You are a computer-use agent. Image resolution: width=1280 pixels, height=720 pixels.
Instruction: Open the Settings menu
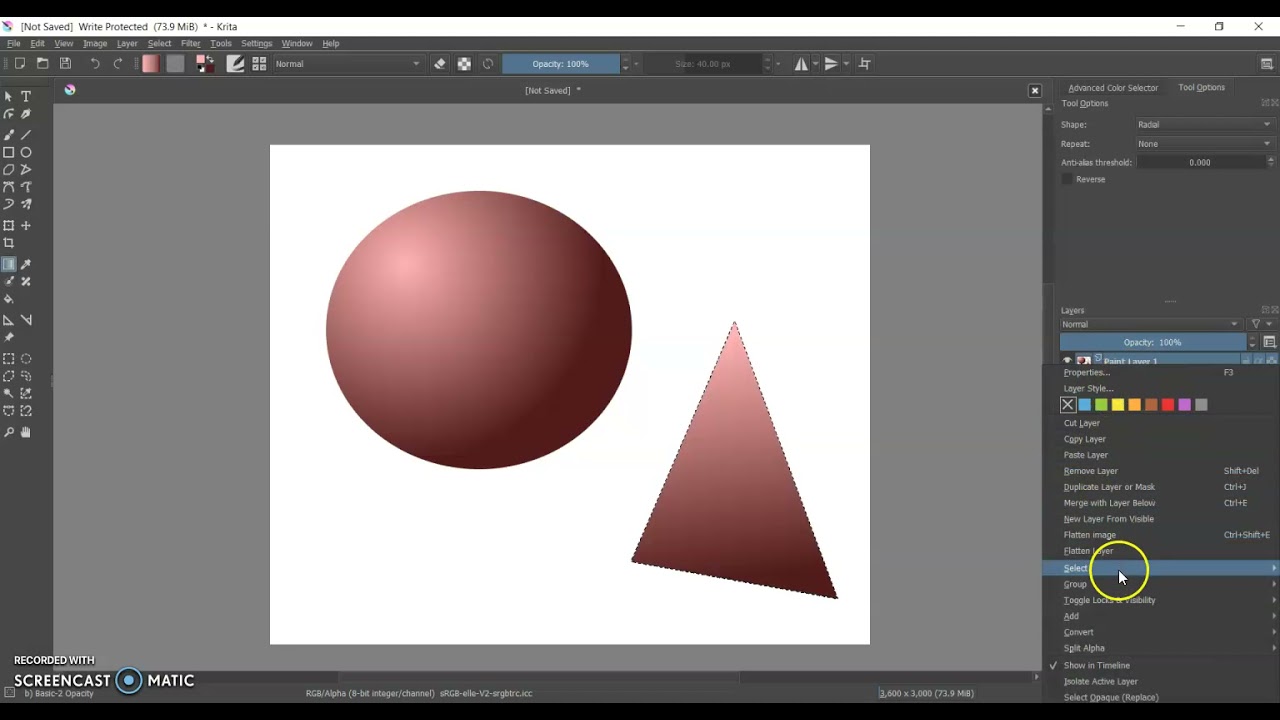(256, 44)
